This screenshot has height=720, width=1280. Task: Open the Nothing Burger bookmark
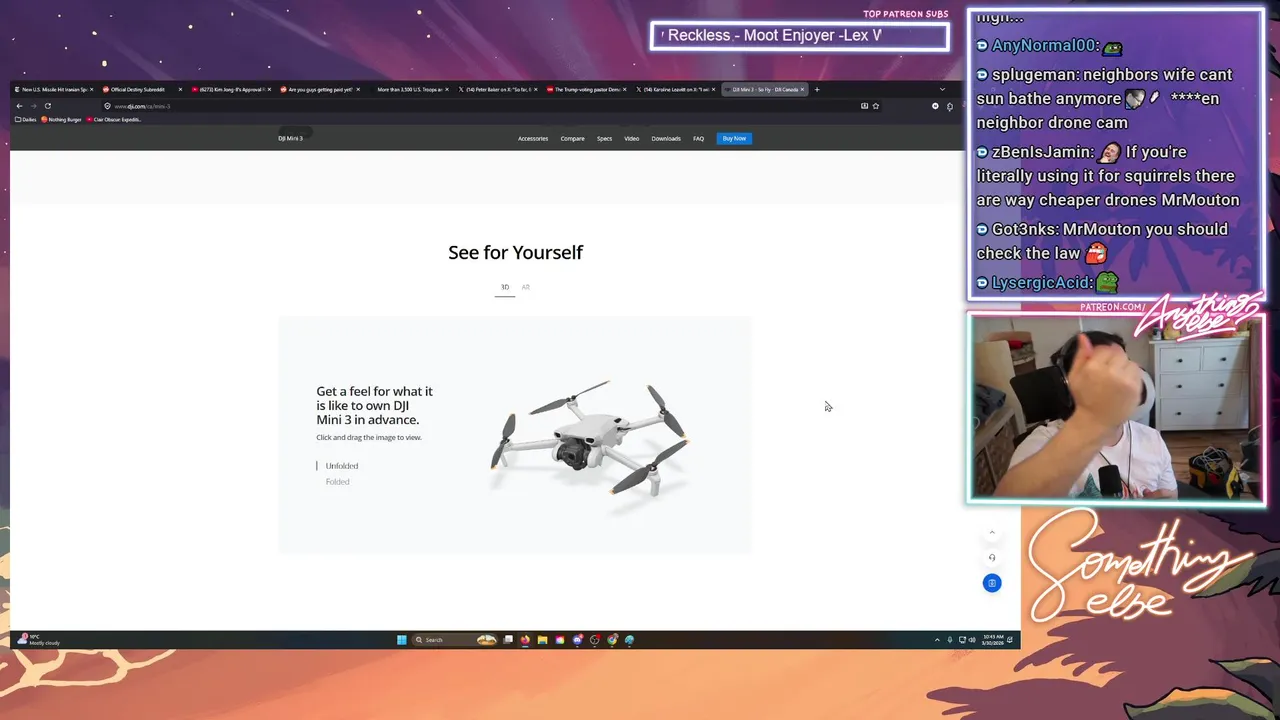click(x=61, y=119)
